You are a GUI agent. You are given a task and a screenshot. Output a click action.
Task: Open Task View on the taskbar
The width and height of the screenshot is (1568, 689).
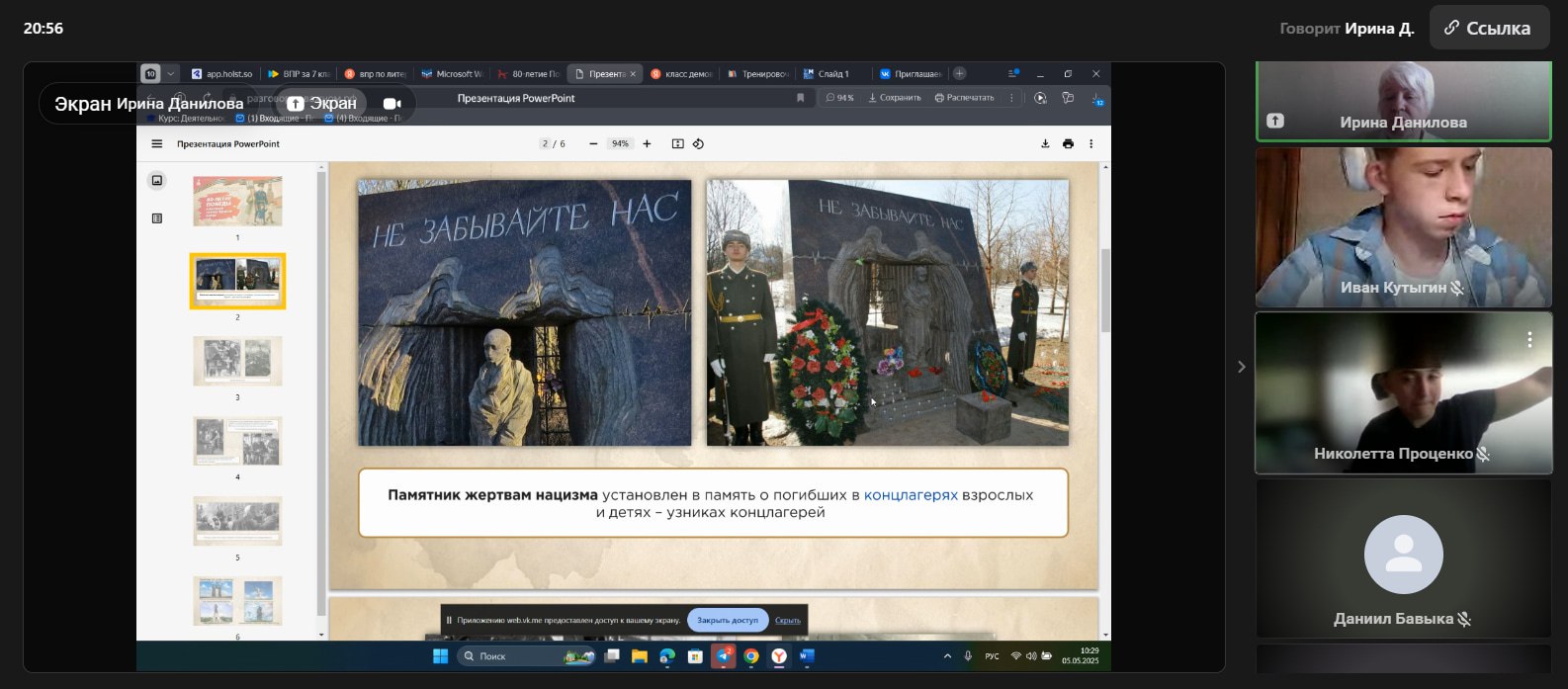(x=613, y=656)
